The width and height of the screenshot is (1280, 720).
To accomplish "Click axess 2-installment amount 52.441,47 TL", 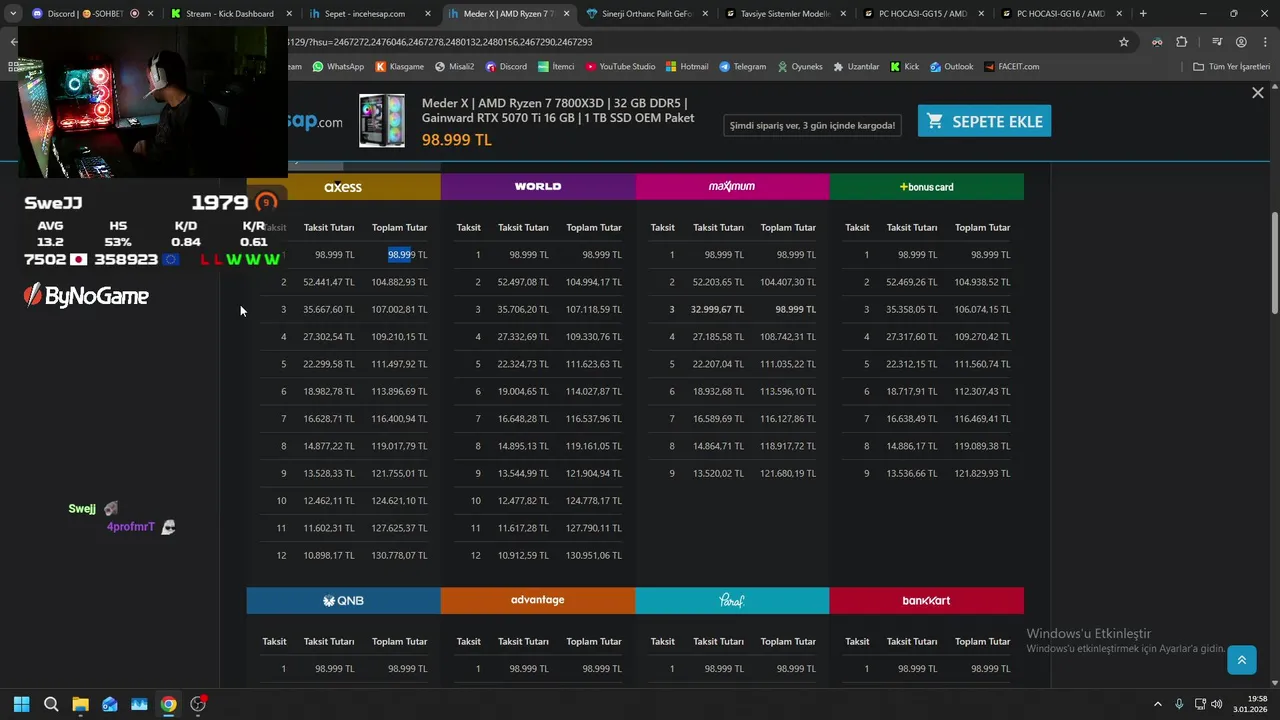I will (x=329, y=283).
